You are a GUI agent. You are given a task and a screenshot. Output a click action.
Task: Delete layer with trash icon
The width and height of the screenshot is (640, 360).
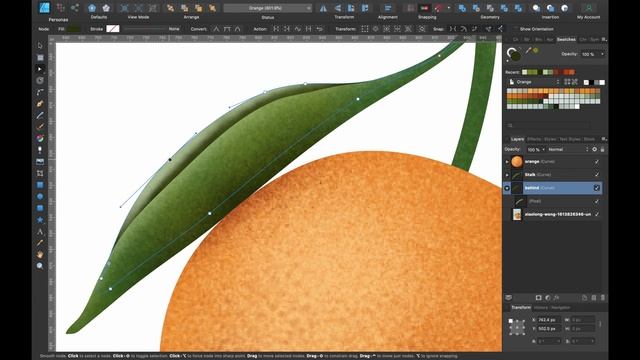603,298
